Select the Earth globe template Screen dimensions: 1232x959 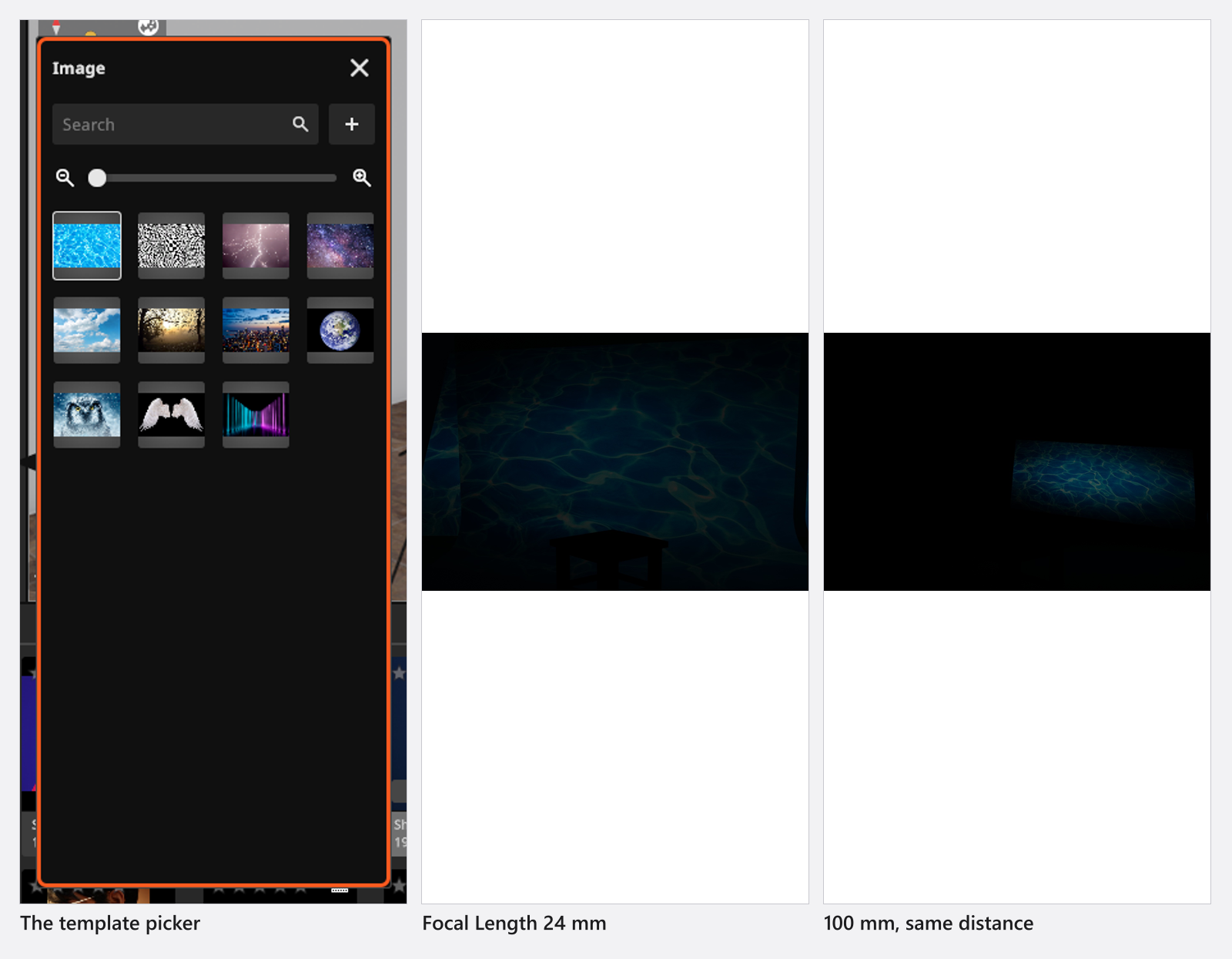340,330
